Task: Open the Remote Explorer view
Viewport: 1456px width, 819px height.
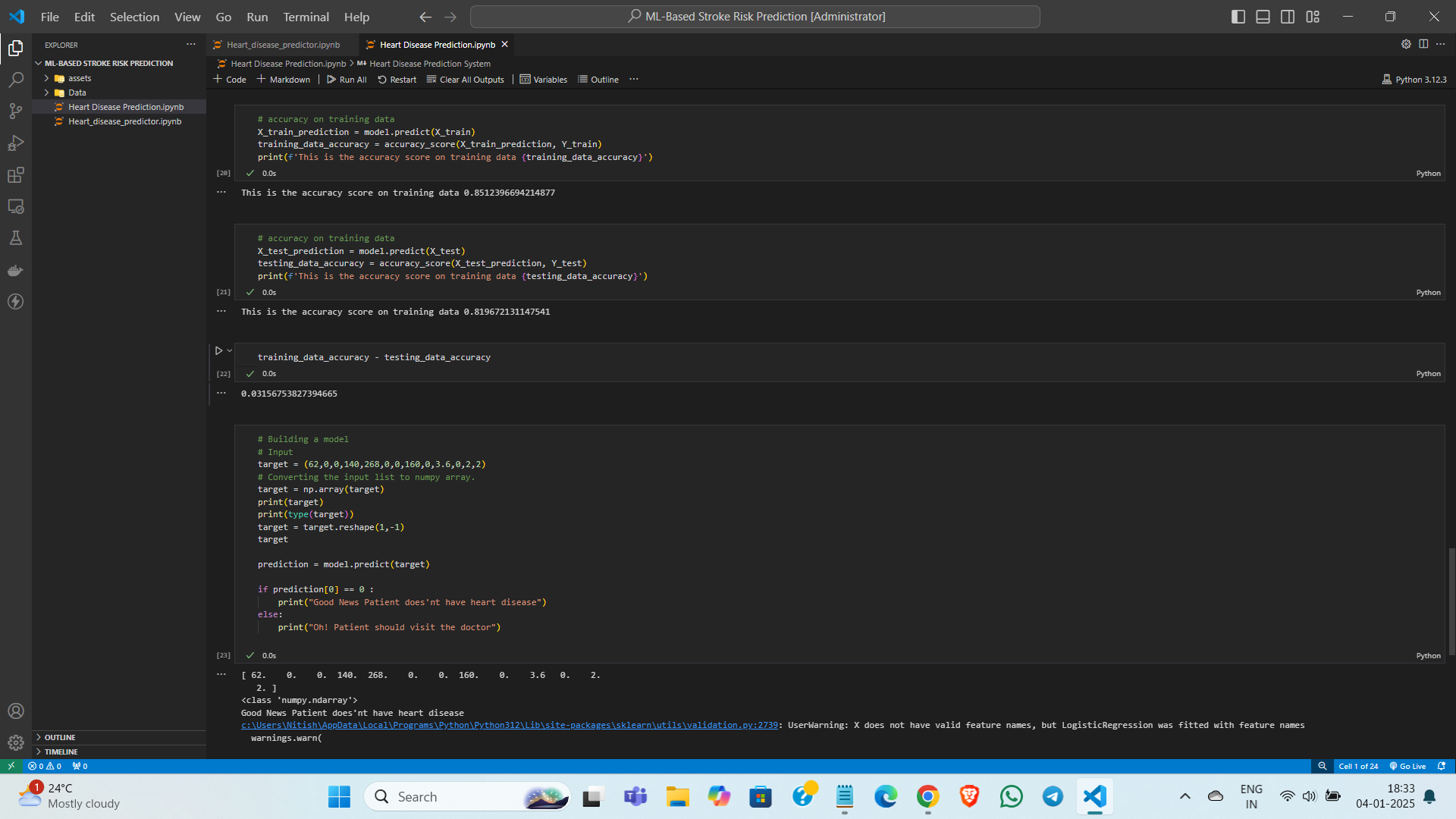Action: pos(16,206)
